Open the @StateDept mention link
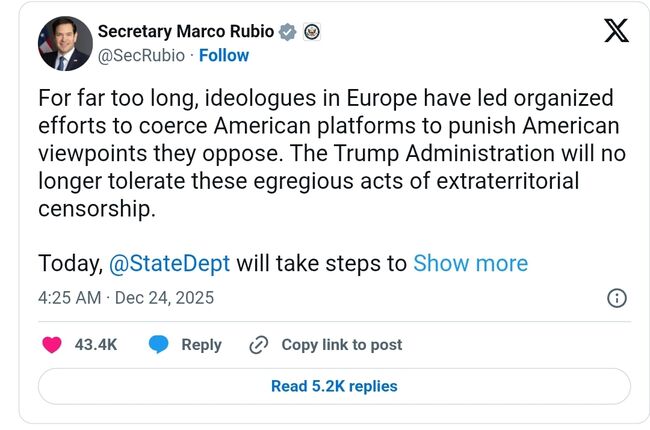This screenshot has width=650, height=430. tap(168, 263)
